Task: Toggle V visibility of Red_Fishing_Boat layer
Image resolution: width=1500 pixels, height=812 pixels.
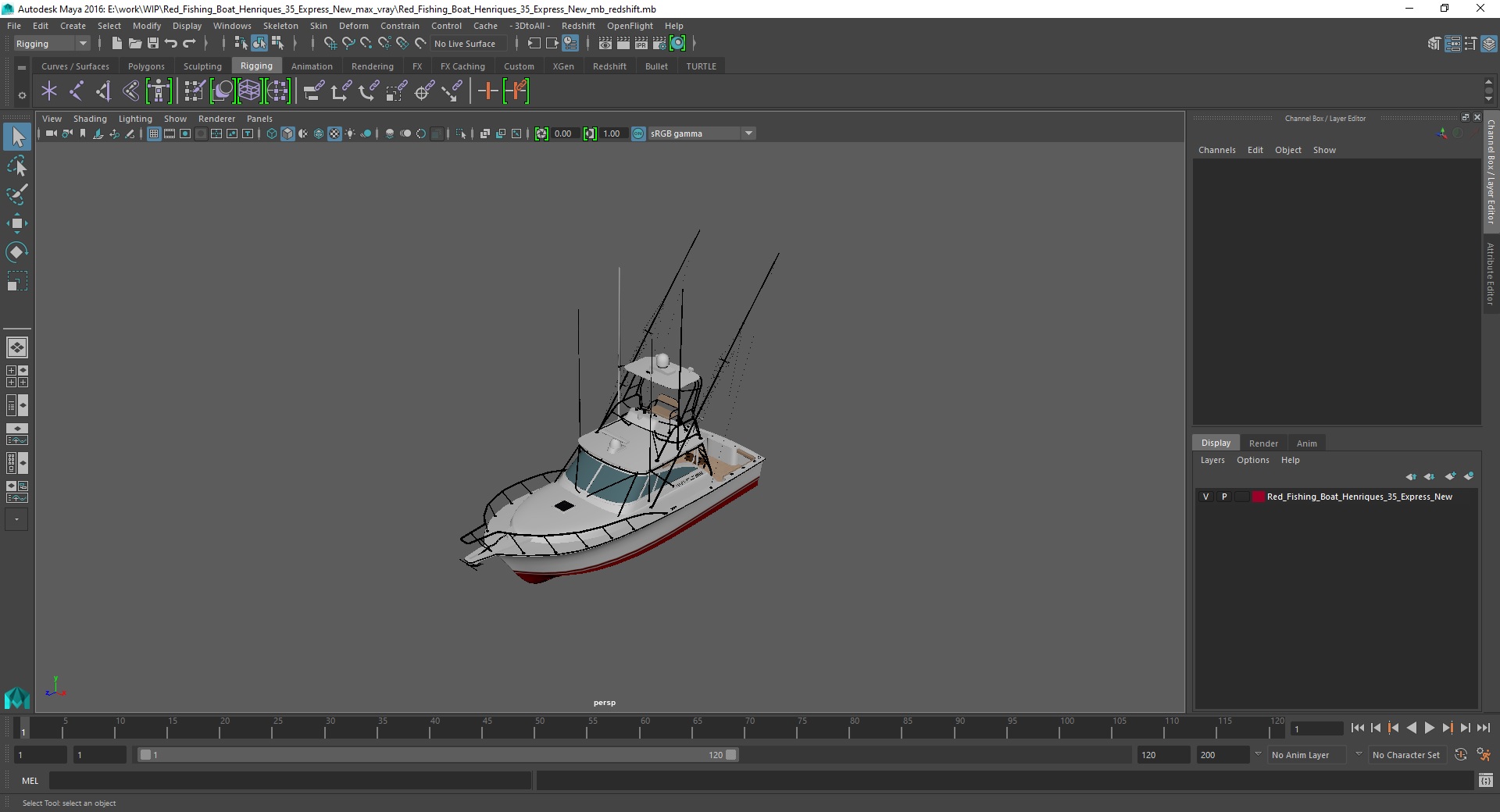Action: click(x=1205, y=497)
